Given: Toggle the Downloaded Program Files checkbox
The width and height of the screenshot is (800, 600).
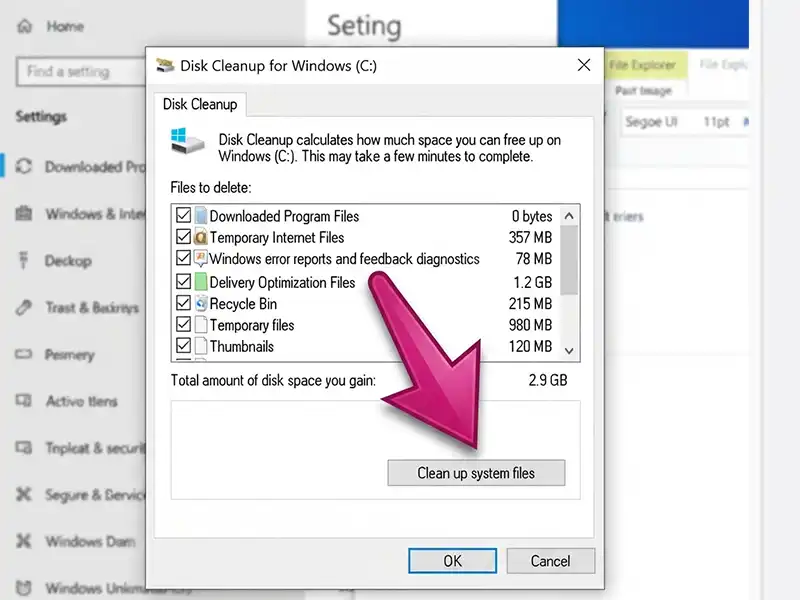Looking at the screenshot, I should 183,215.
